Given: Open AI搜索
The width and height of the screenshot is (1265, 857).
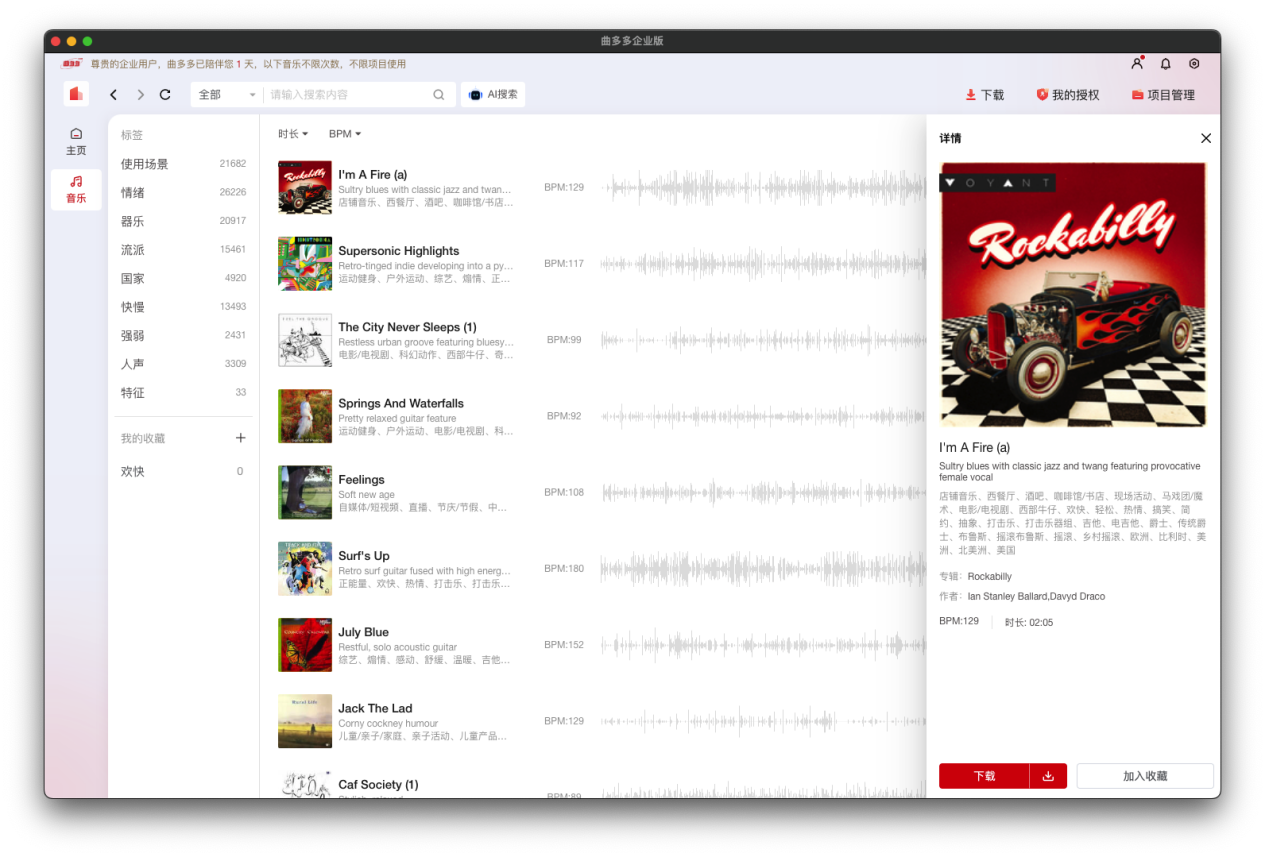Looking at the screenshot, I should pyautogui.click(x=493, y=95).
